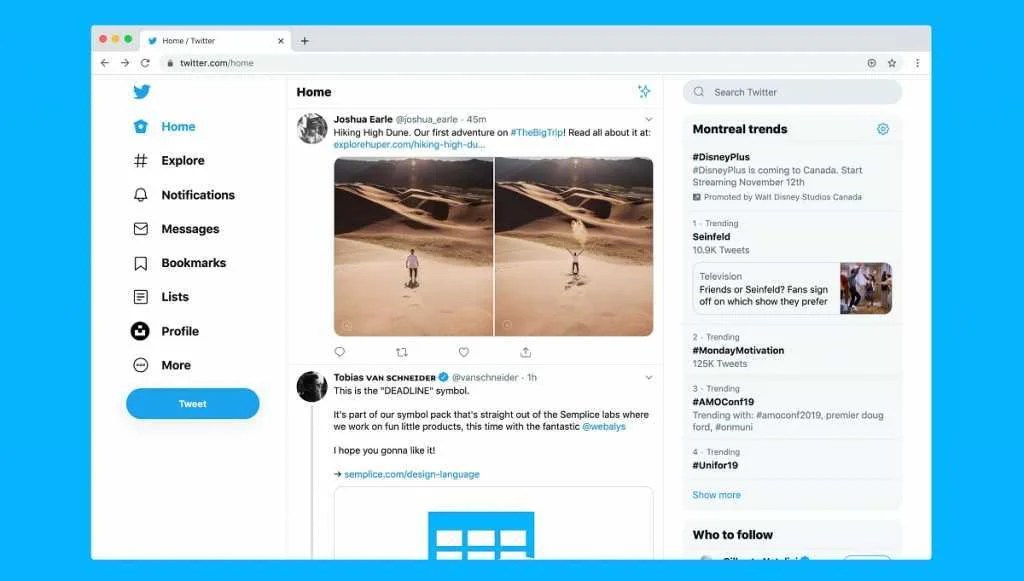Share Joshua Earle's tweet
Screen dimensions: 1024x581
click(525, 352)
